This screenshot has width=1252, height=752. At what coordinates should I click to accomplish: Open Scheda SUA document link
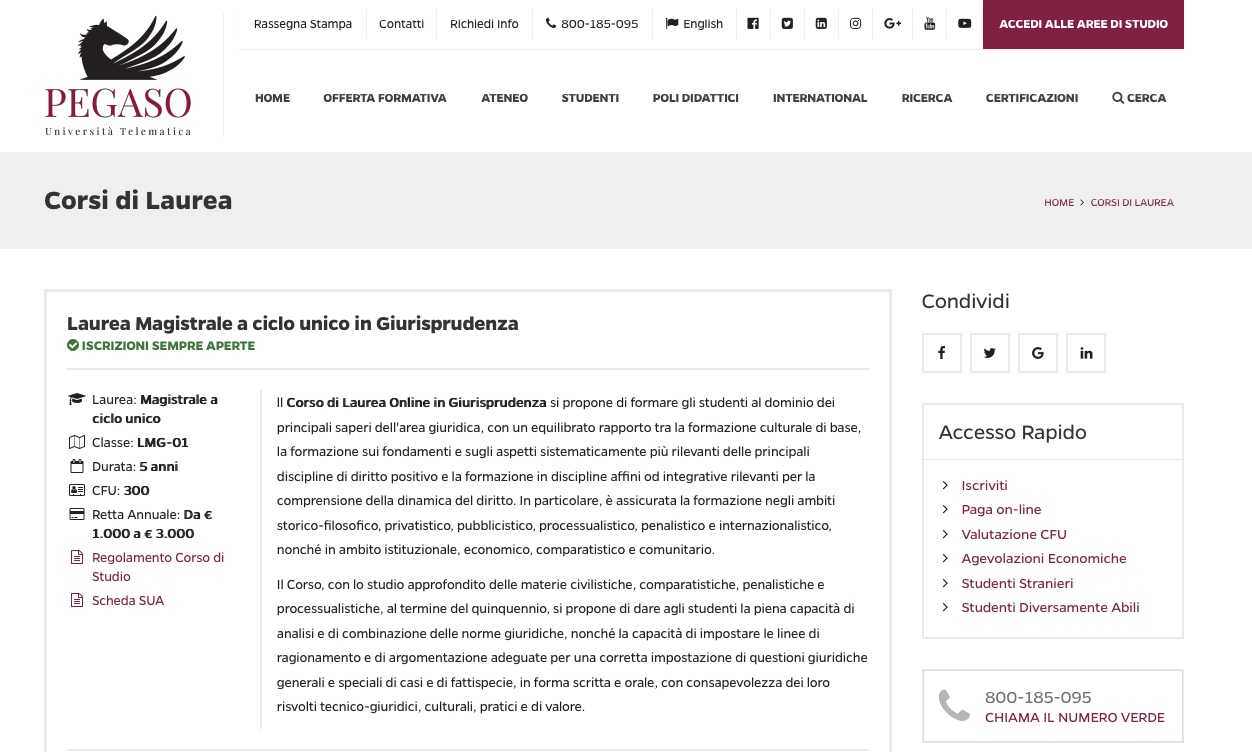[x=128, y=601]
